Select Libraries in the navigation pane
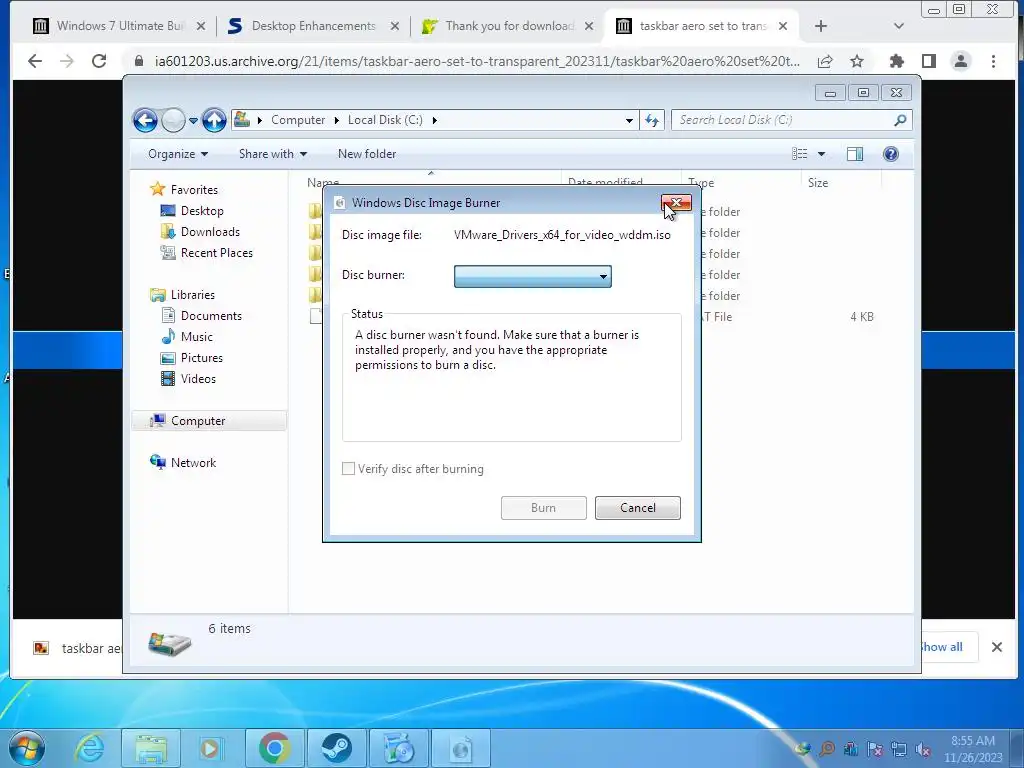 193,295
